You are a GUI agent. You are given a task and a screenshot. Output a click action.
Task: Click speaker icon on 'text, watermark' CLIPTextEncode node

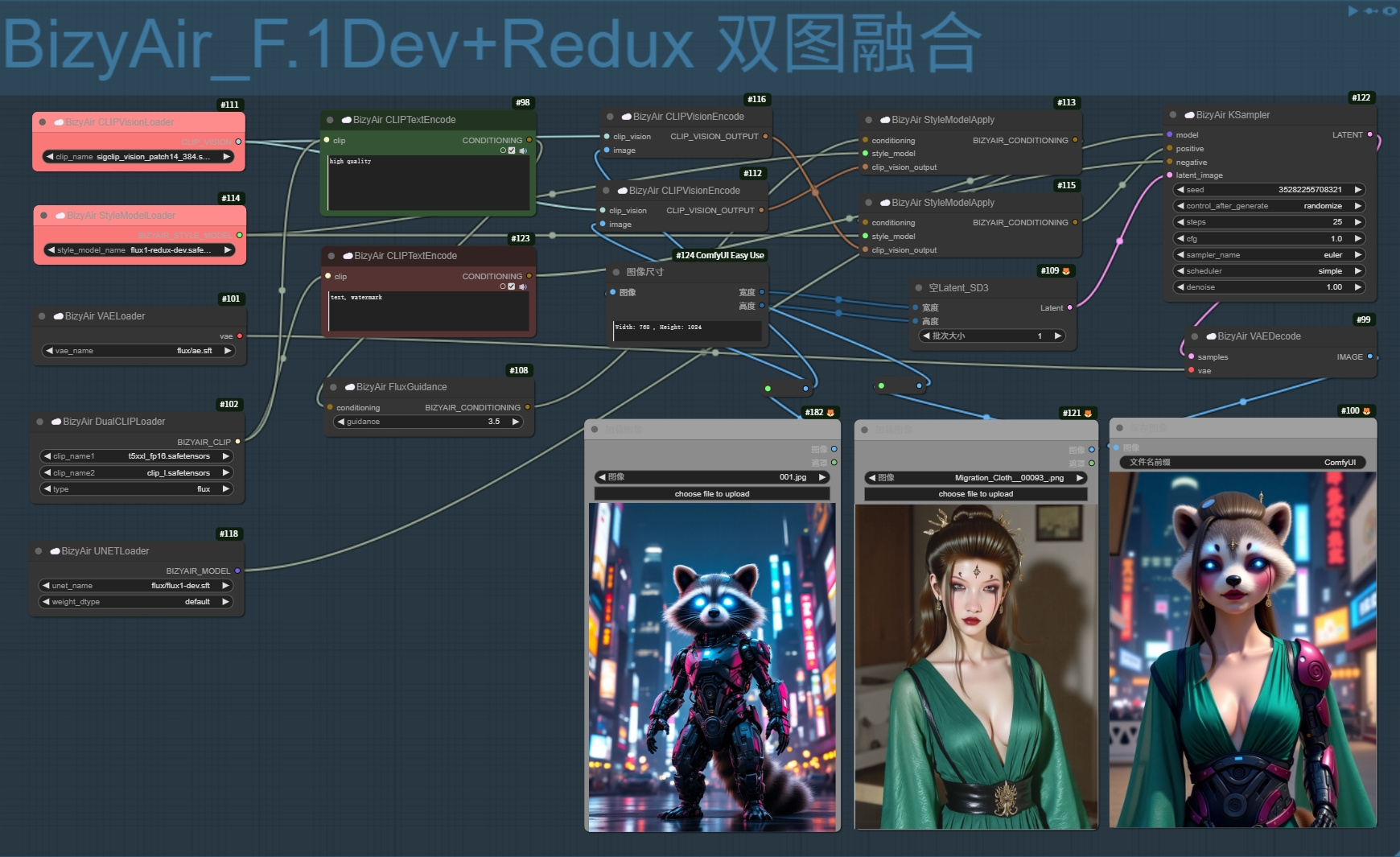point(523,286)
